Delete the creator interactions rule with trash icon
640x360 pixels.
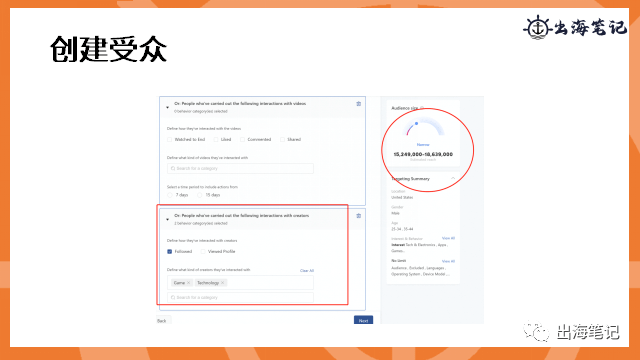click(x=358, y=216)
